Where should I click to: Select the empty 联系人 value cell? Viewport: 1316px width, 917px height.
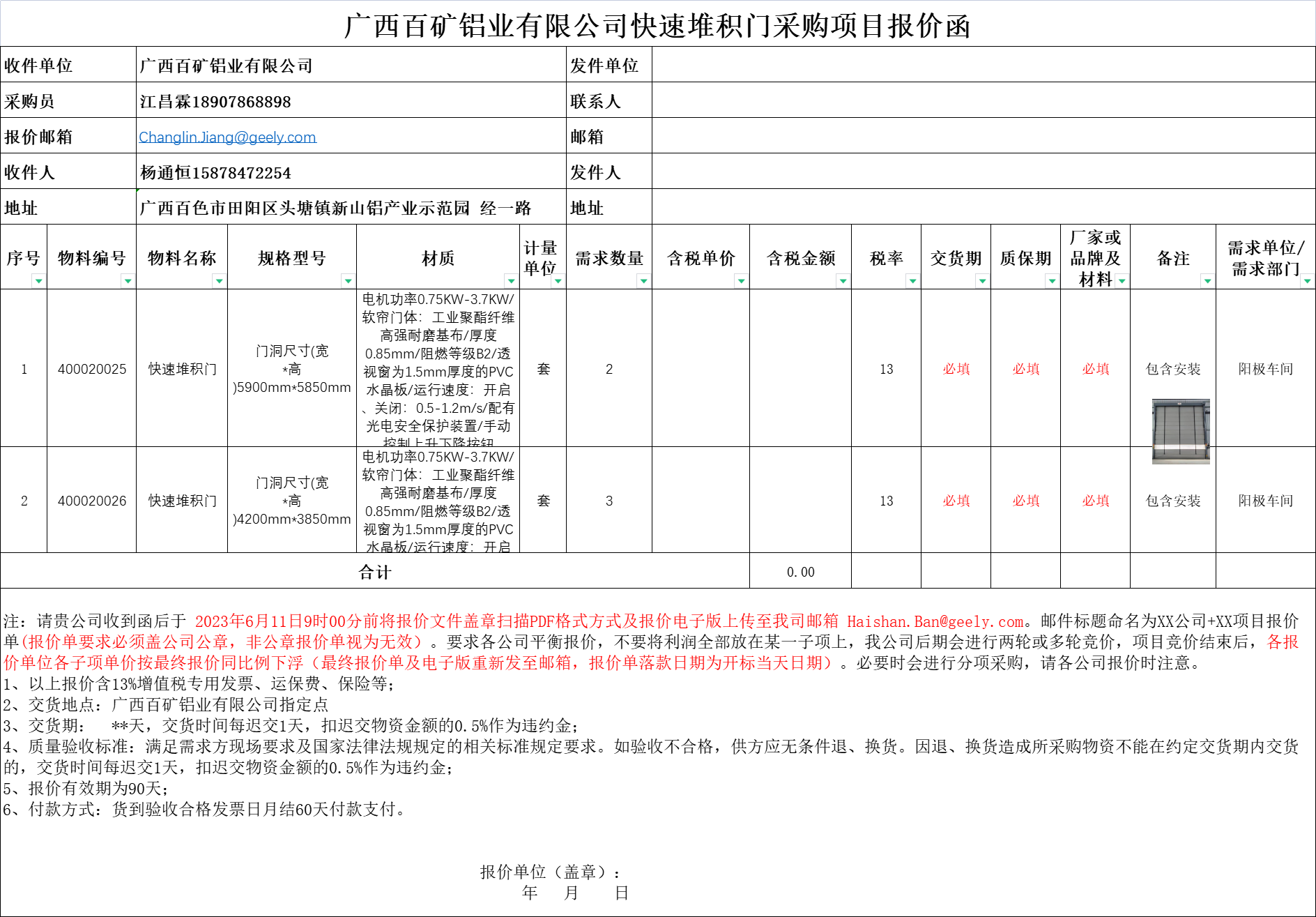point(984,100)
